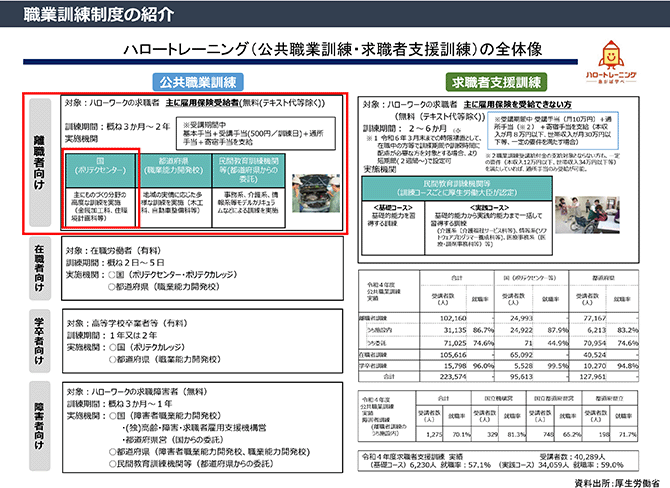Screen dimensions: 670x488
Task: Open the wheelchair care training photo
Action: point(587,215)
